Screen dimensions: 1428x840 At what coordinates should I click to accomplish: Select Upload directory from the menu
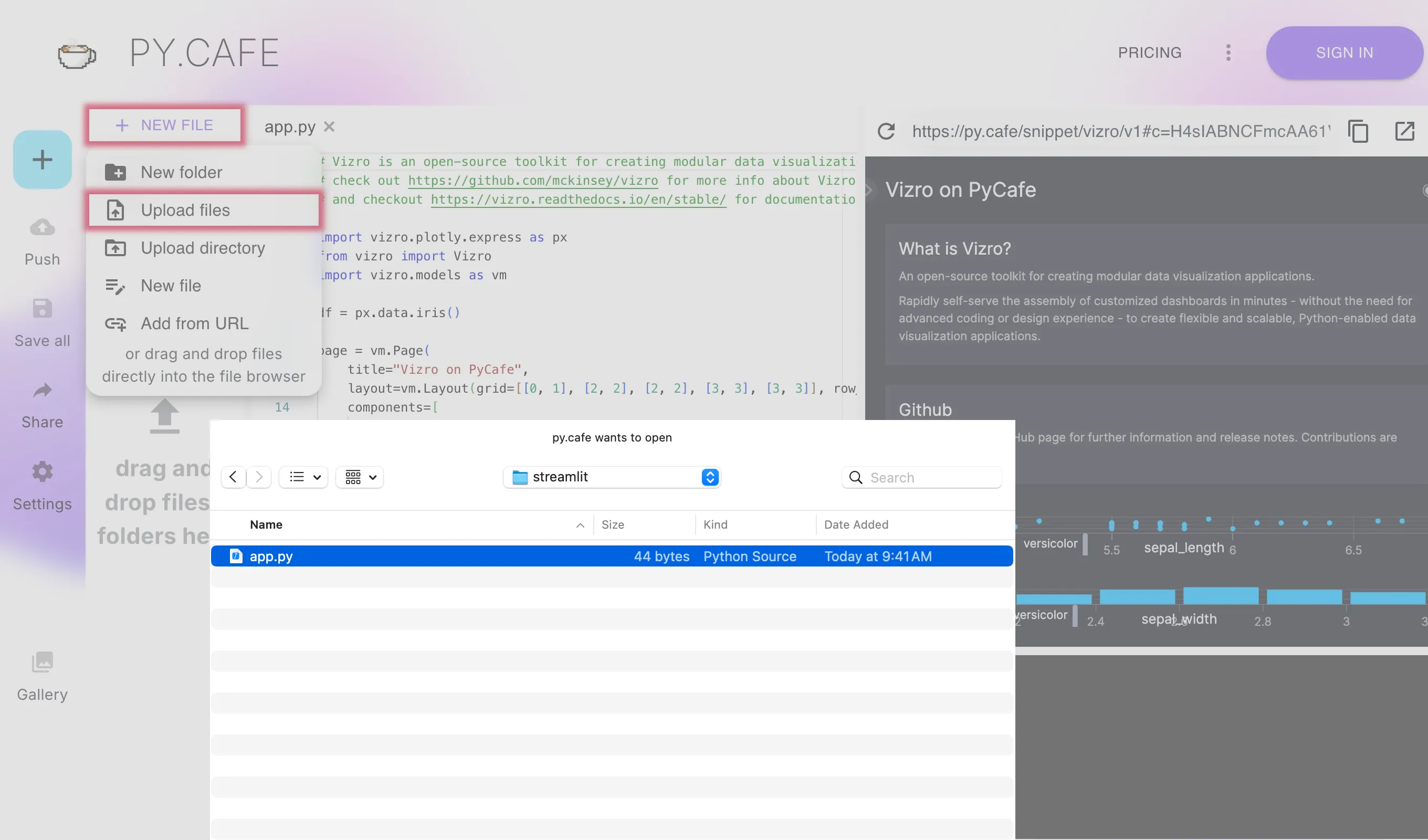coord(202,248)
